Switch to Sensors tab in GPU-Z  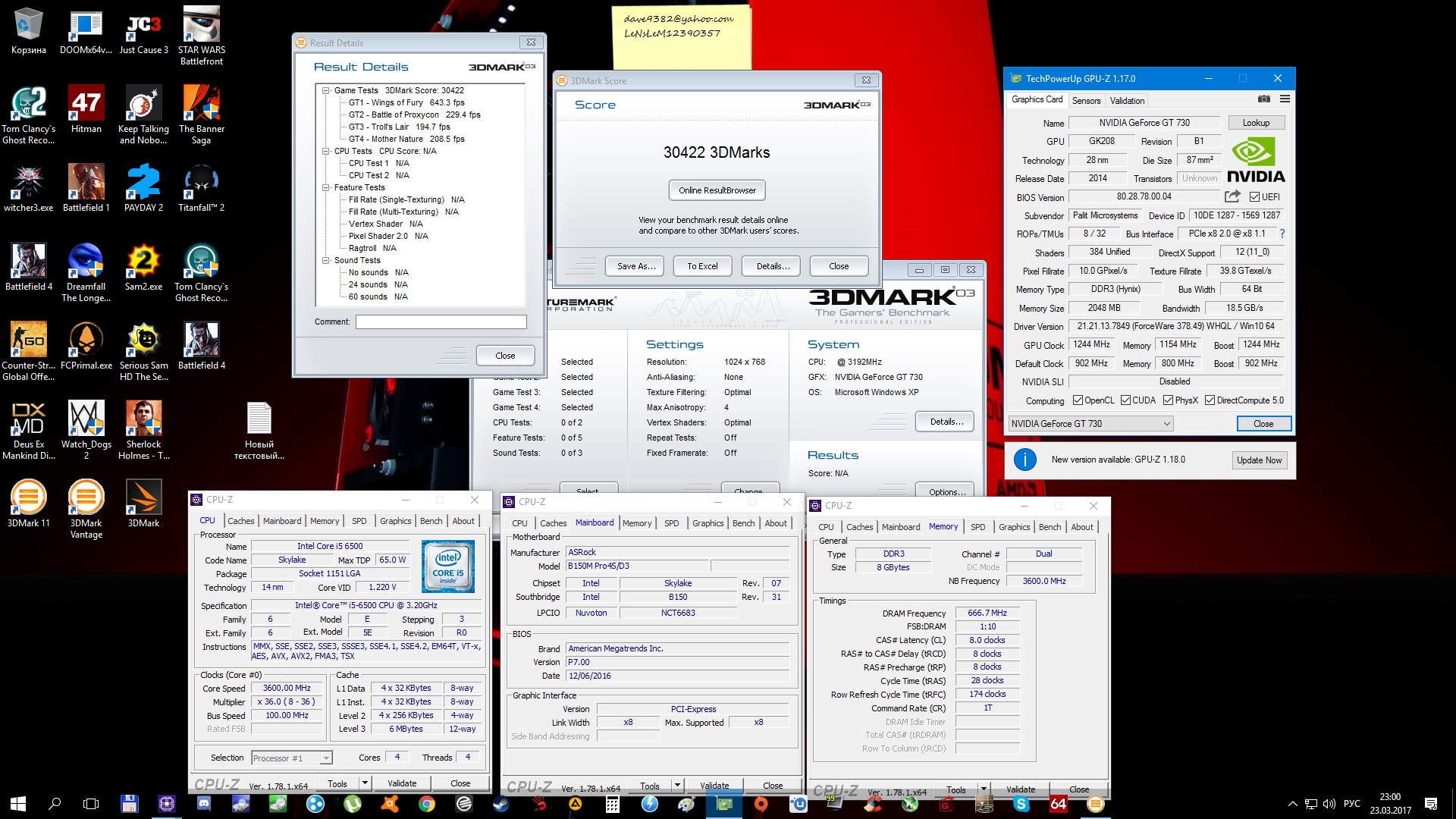(1086, 101)
